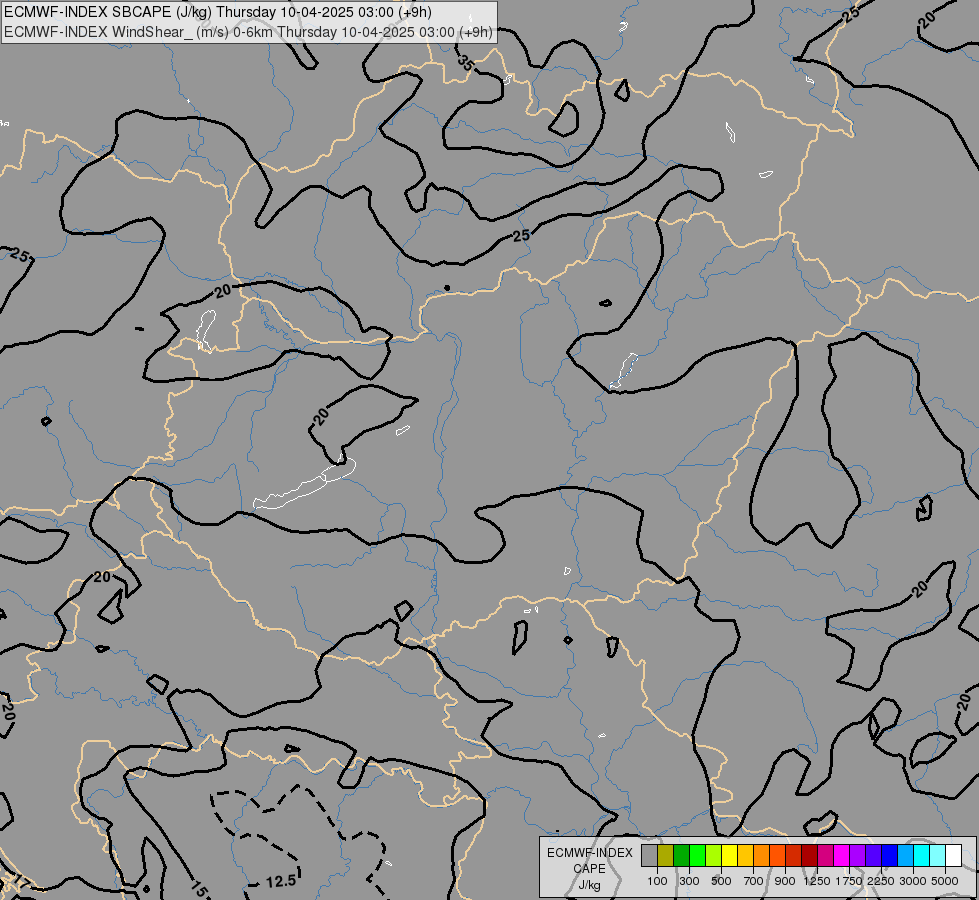Click the 35 contour label

465,62
